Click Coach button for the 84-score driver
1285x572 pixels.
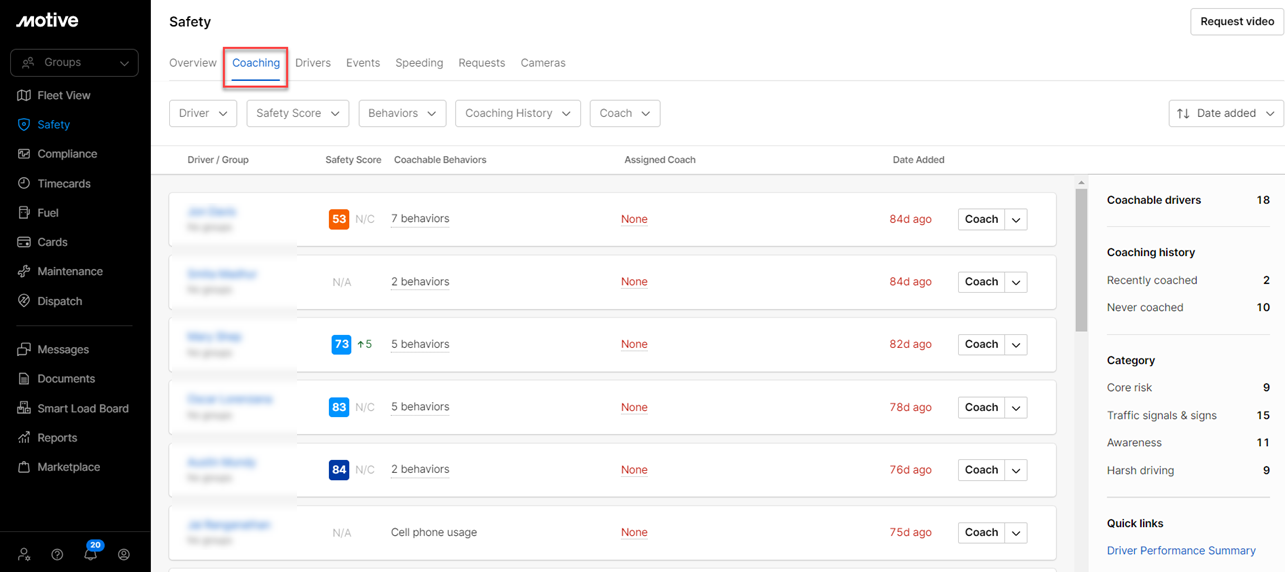click(x=981, y=469)
